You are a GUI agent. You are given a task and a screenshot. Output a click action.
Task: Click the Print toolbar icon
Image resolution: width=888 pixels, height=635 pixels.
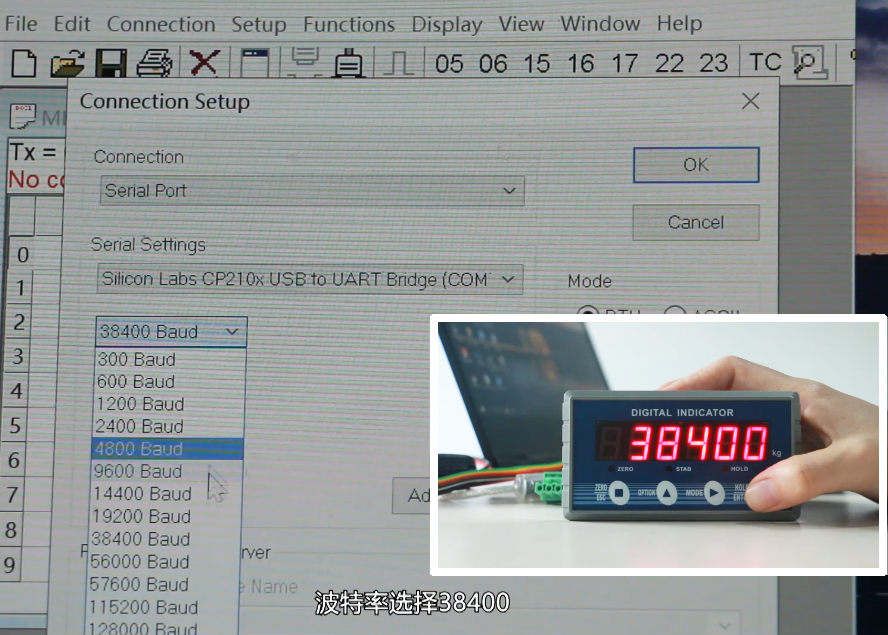pyautogui.click(x=154, y=64)
